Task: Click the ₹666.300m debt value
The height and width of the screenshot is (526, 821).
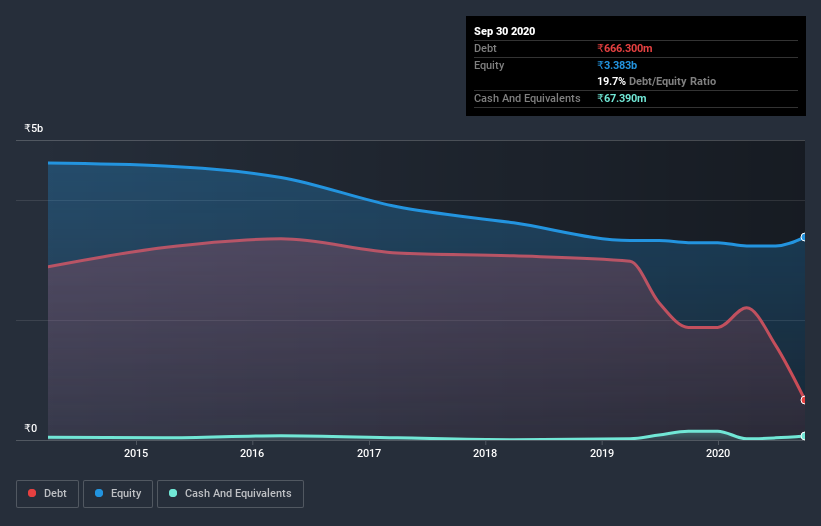Action: (625, 48)
